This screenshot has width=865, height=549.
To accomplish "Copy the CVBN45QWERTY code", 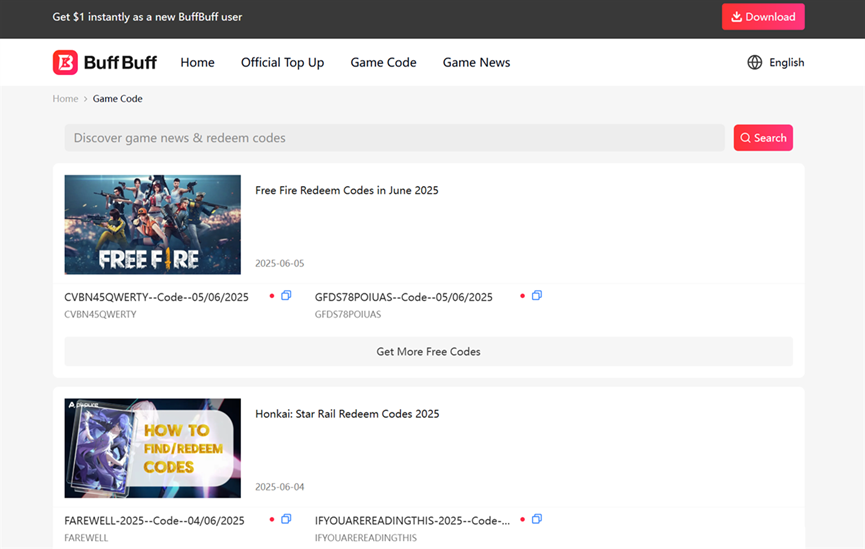I will 286,296.
